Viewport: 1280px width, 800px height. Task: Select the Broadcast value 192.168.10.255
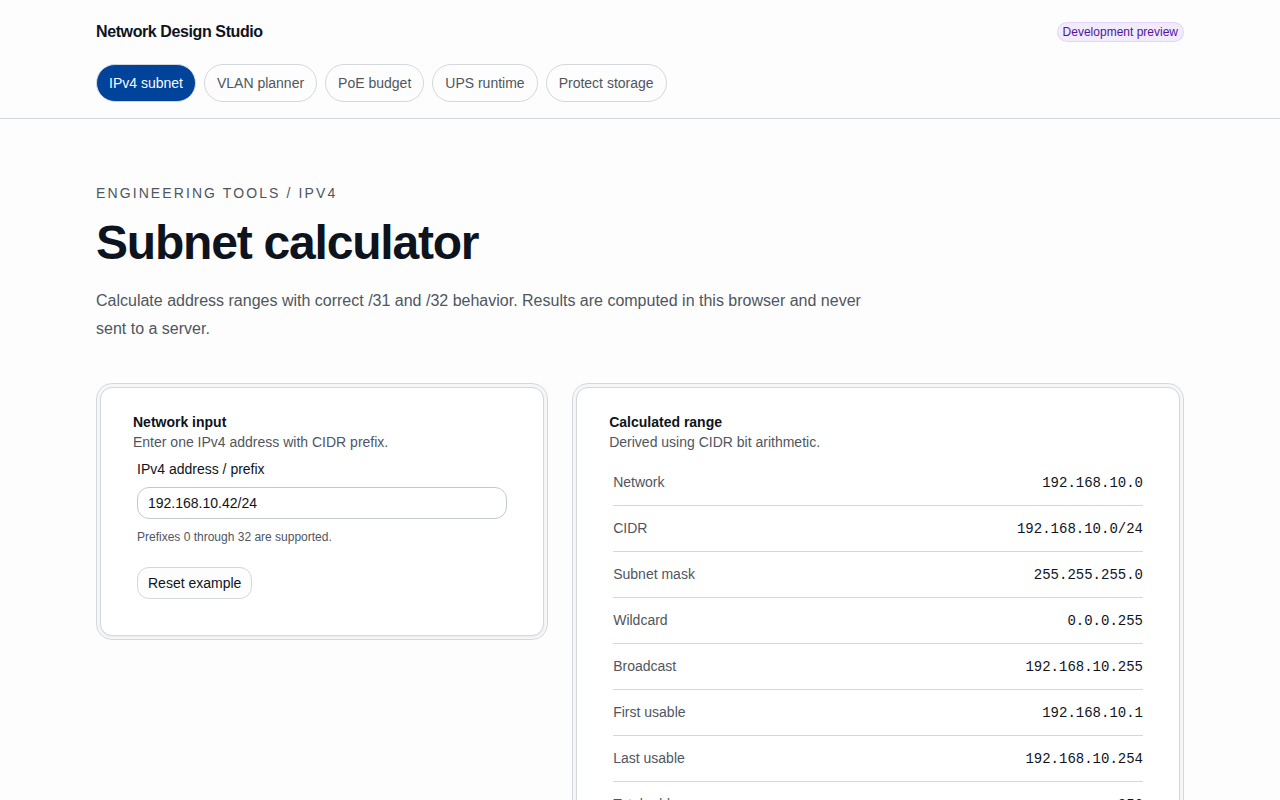[x=1084, y=666]
